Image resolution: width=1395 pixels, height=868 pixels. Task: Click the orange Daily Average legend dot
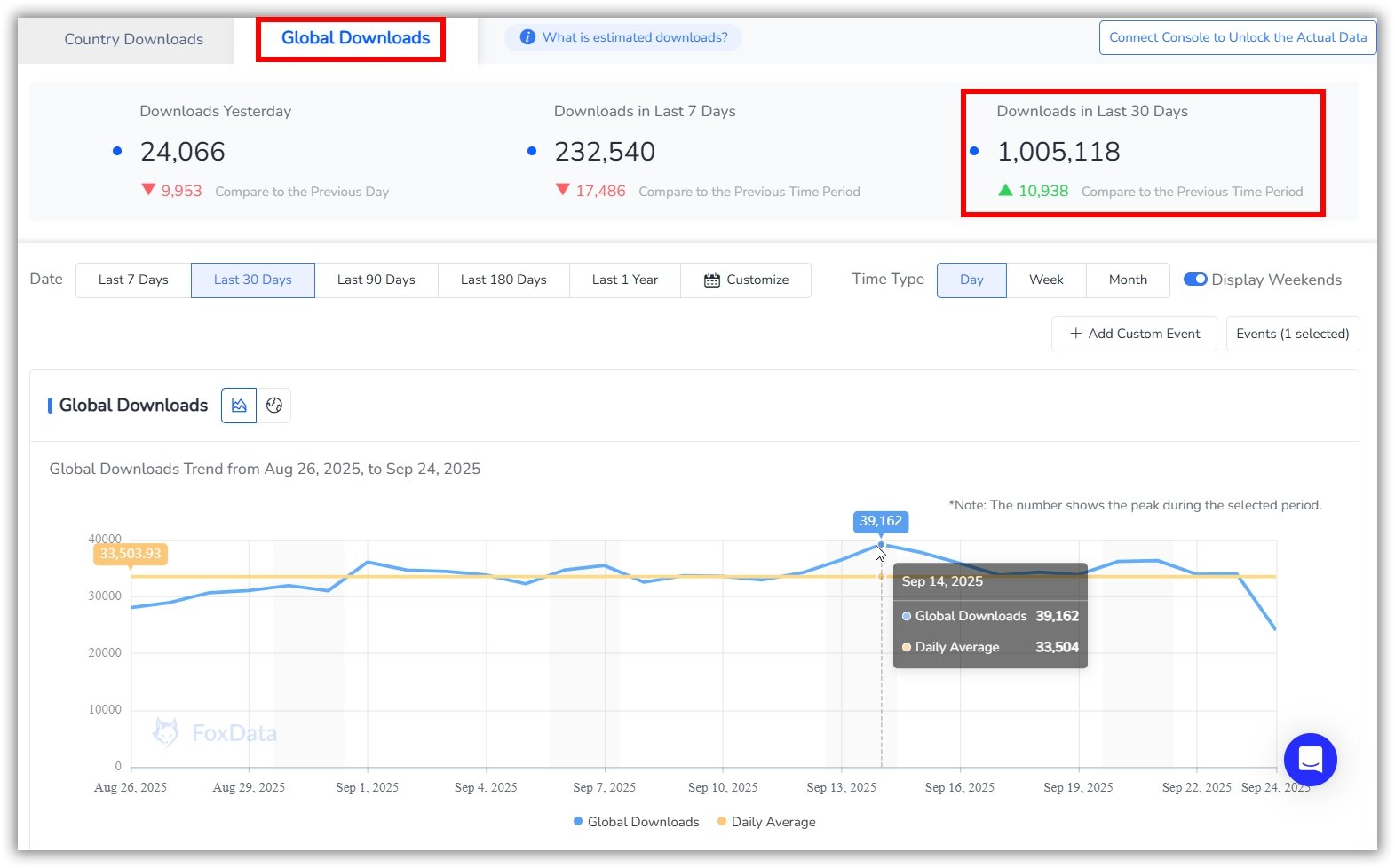click(722, 822)
